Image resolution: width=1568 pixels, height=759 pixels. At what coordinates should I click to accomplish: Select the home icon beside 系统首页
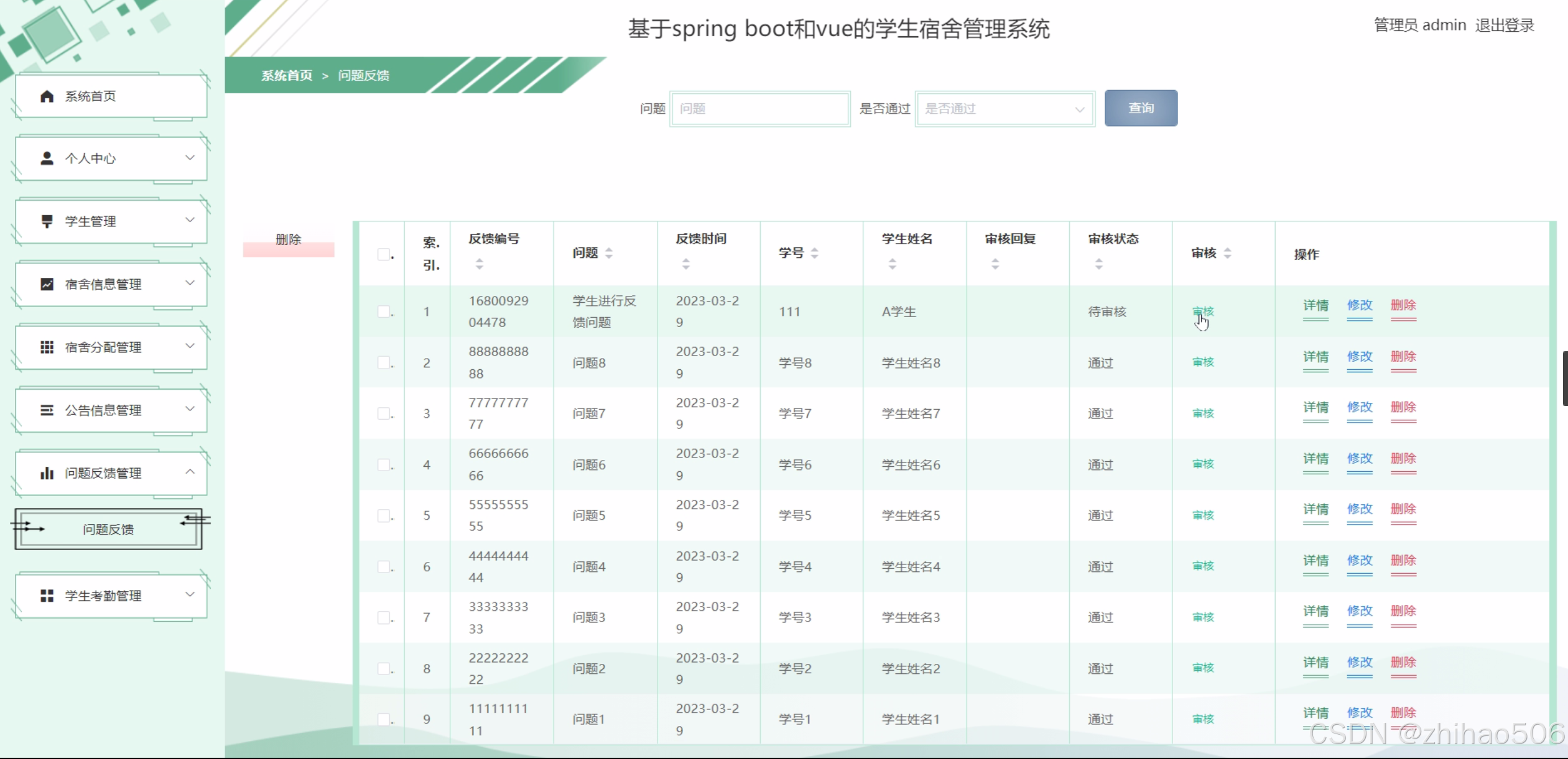click(x=47, y=96)
